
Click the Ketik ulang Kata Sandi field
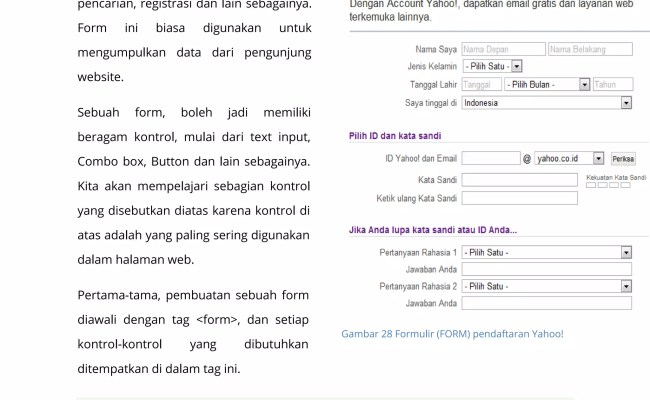tap(519, 198)
